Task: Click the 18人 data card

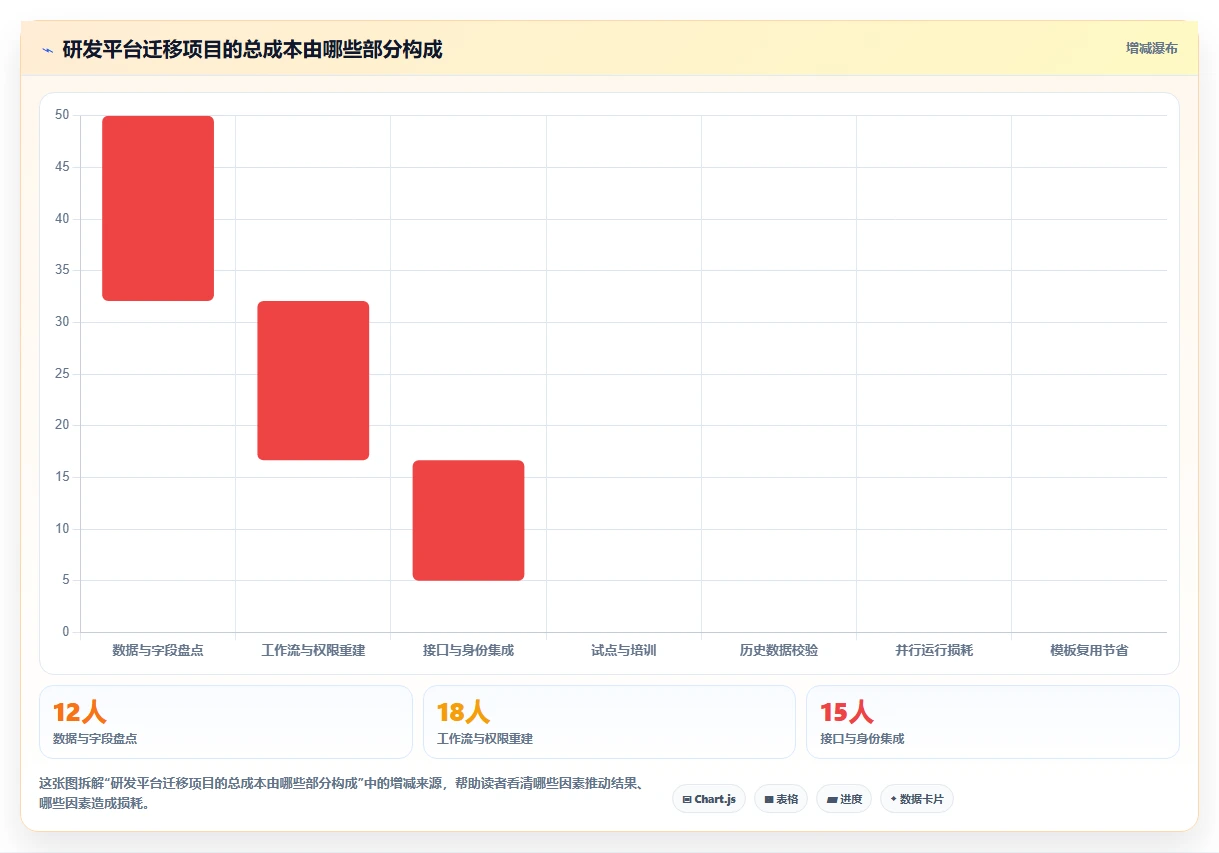Action: pyautogui.click(x=609, y=722)
